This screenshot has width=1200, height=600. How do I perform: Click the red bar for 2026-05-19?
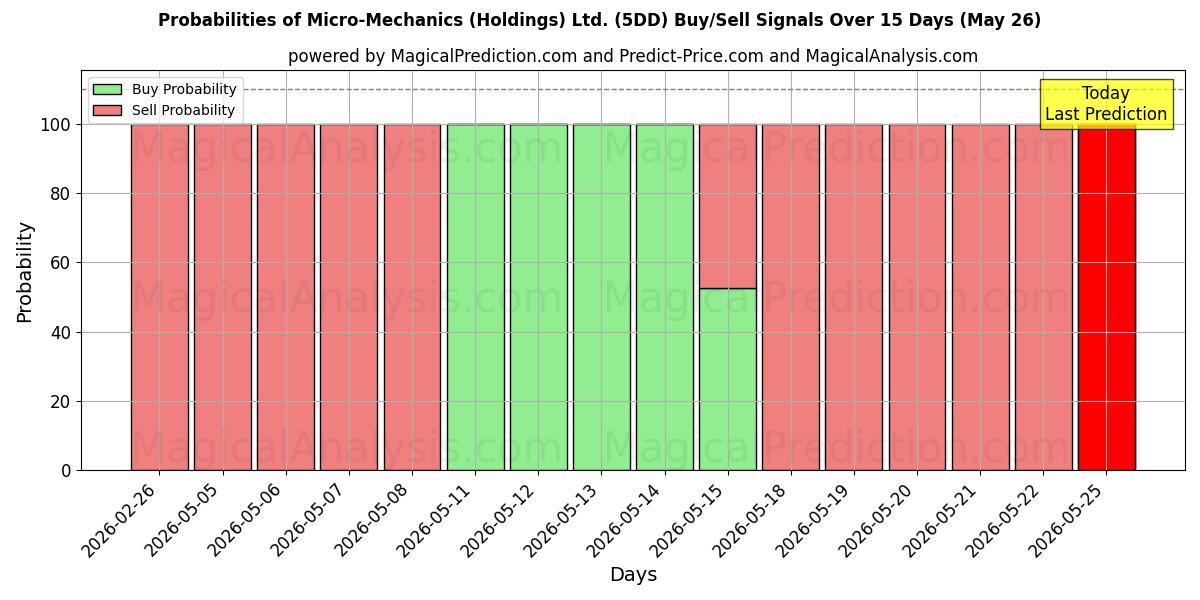point(853,297)
